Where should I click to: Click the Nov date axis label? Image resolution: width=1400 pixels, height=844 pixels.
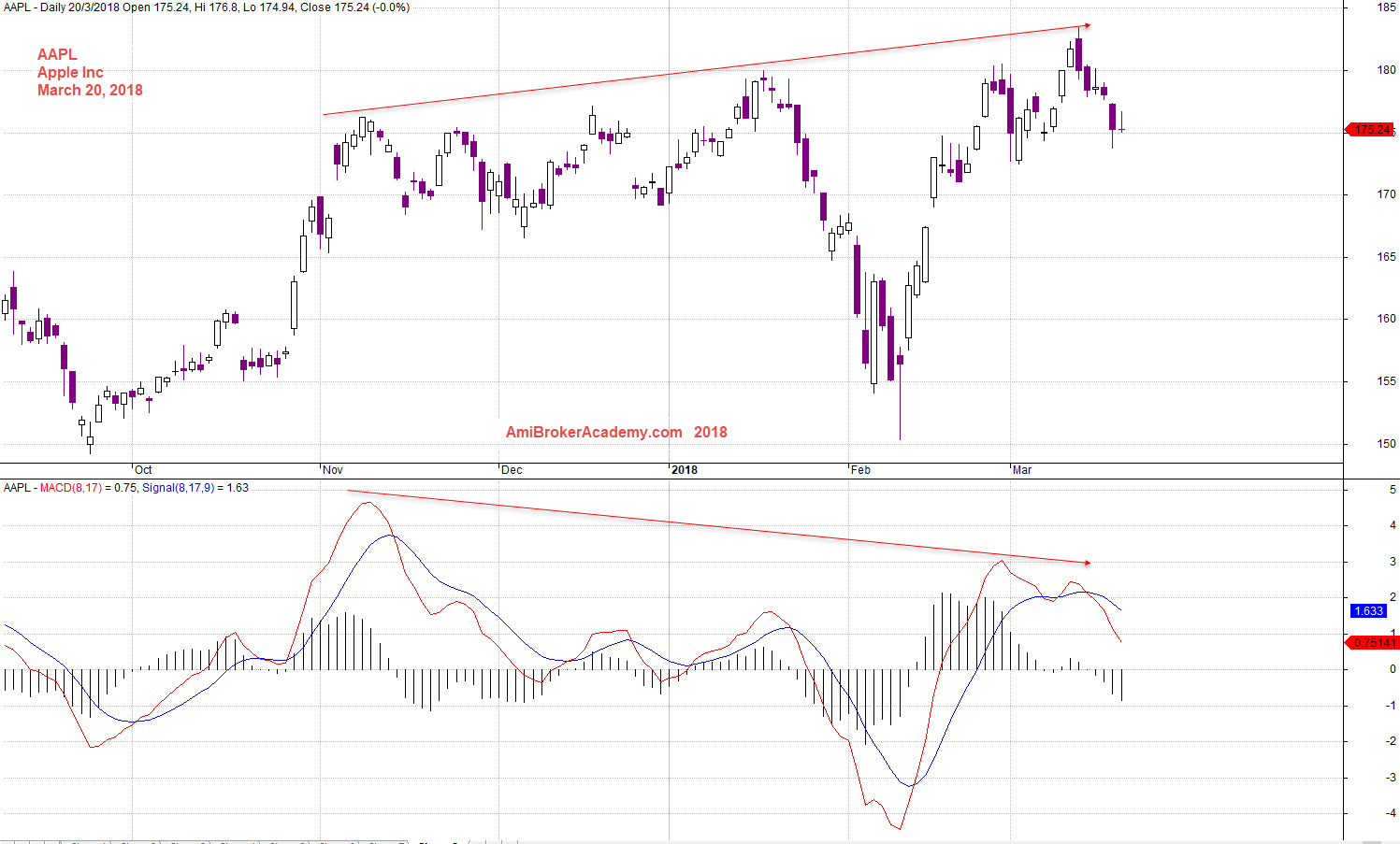click(x=333, y=470)
